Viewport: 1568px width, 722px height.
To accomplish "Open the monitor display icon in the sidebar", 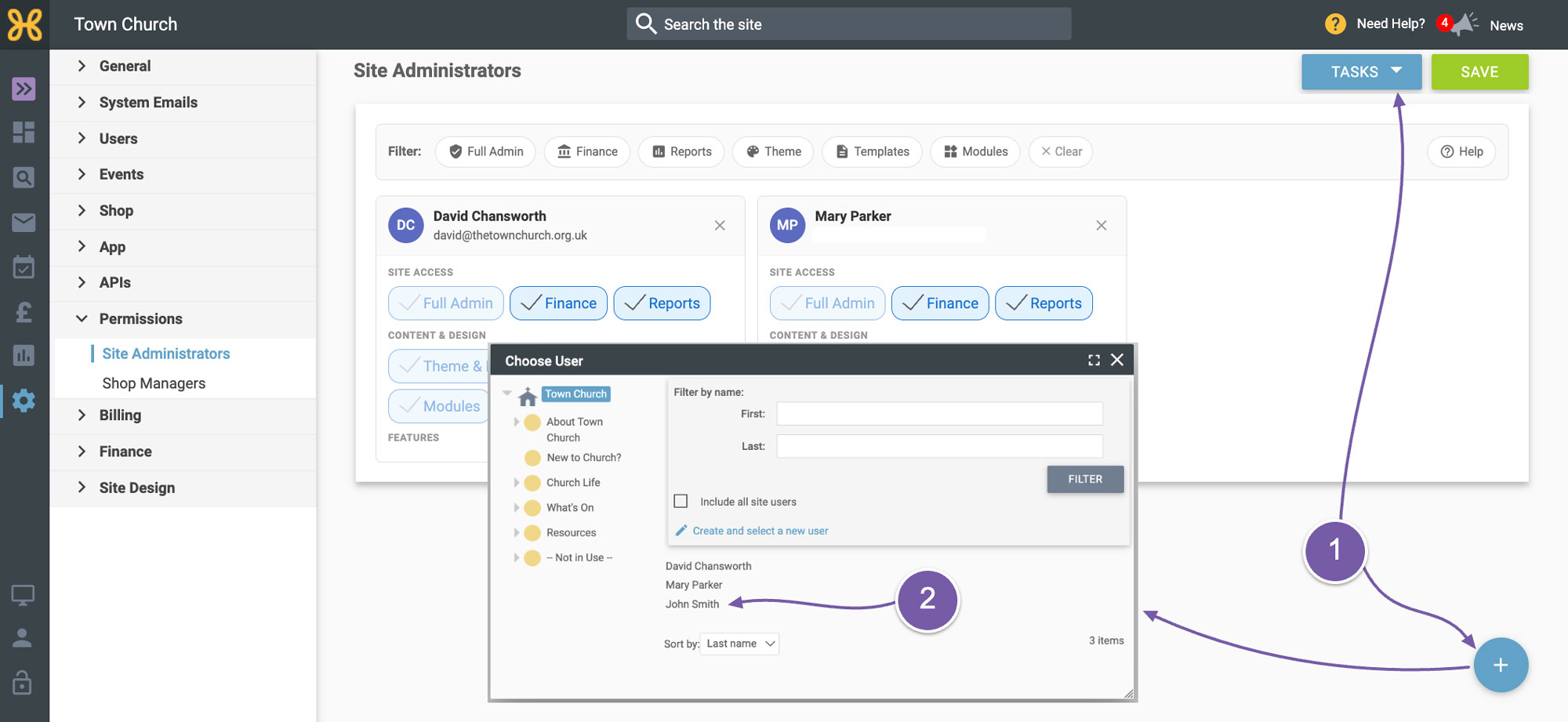I will [x=23, y=596].
